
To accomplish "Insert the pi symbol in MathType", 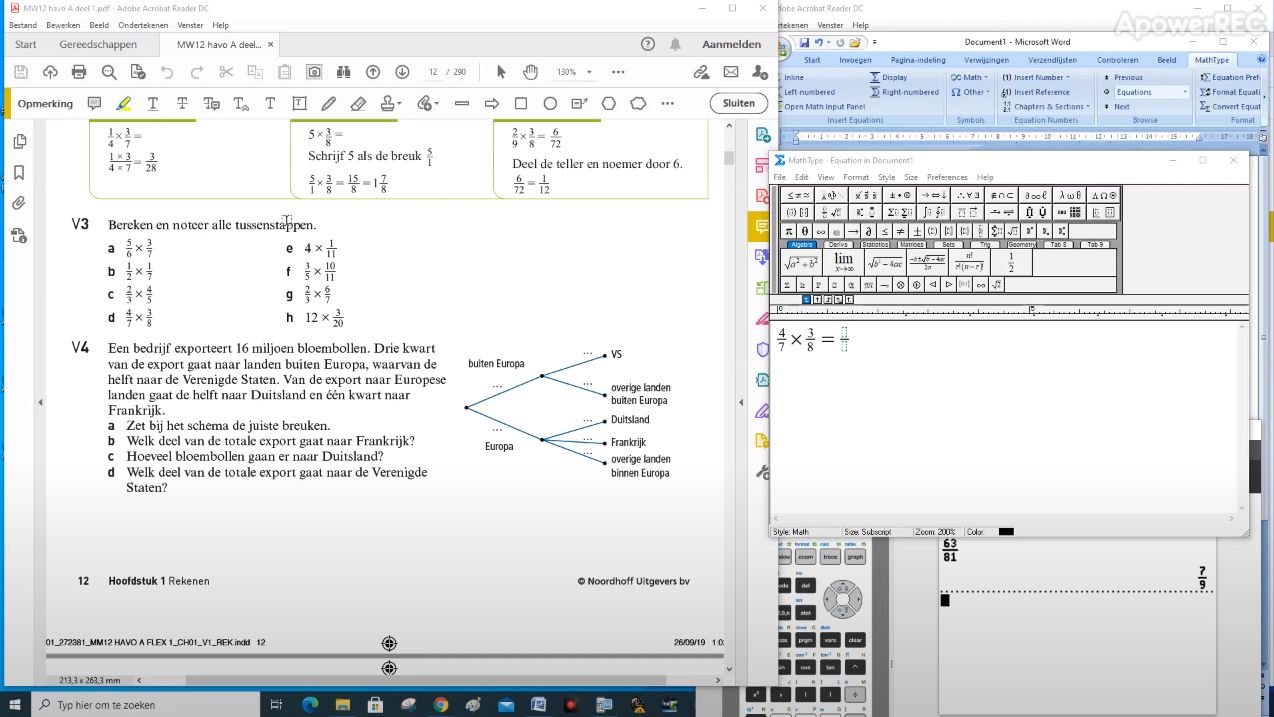I will [789, 231].
